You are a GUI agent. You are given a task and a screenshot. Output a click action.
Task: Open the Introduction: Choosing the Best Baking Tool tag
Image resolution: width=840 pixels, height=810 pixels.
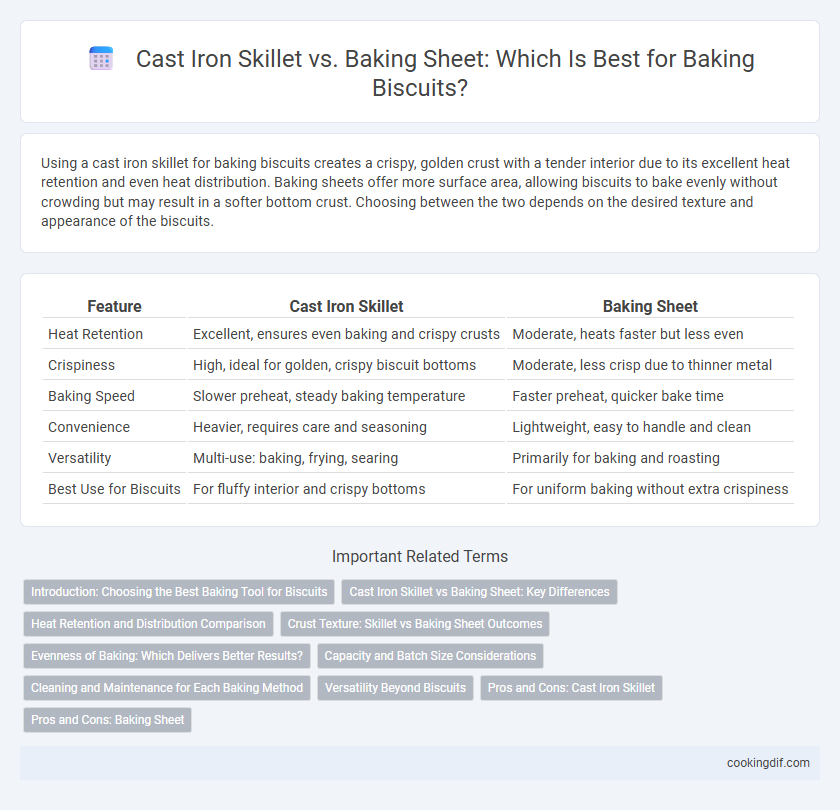(x=179, y=591)
